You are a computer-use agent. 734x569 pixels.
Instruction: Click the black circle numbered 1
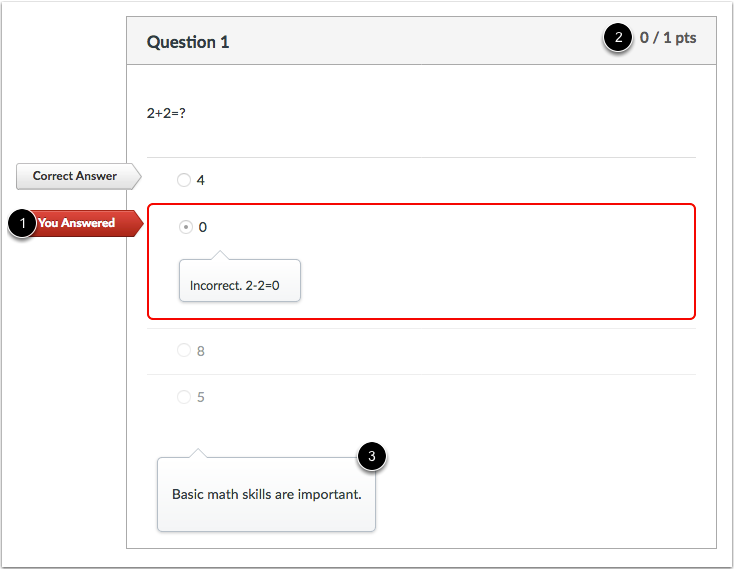(x=22, y=223)
